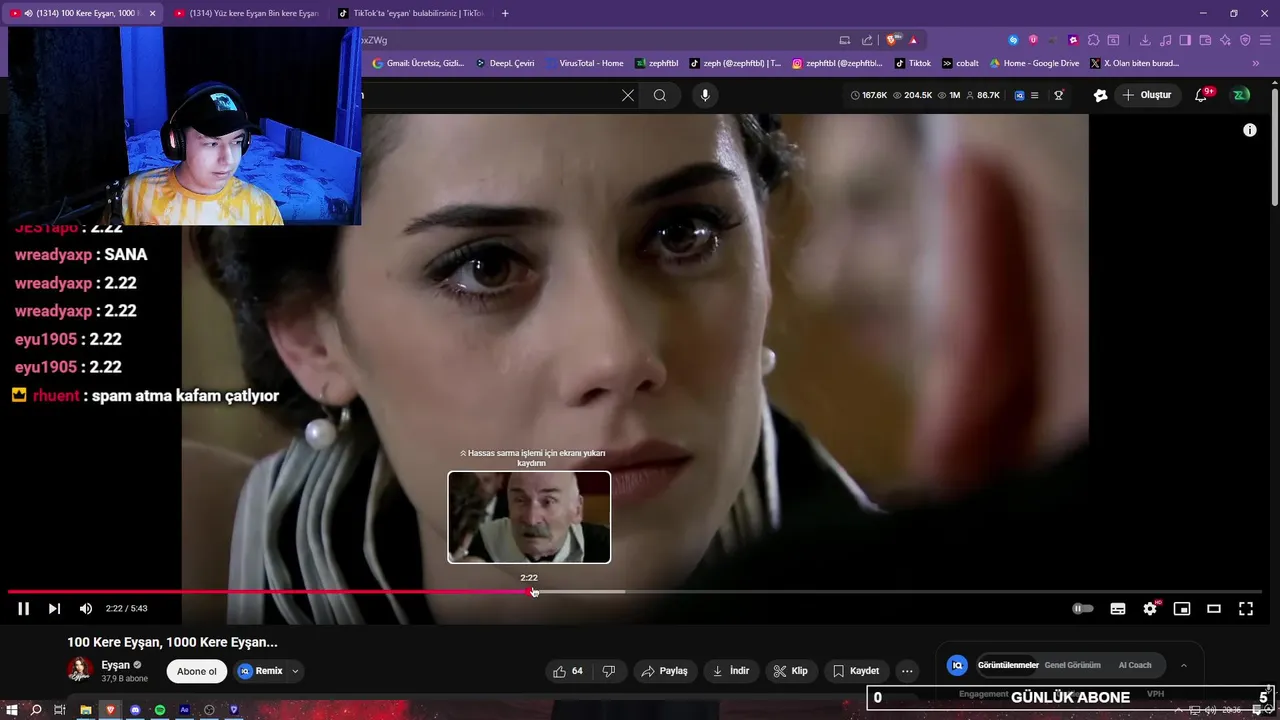Open video player settings gear
This screenshot has width=1280, height=720.
1150,609
